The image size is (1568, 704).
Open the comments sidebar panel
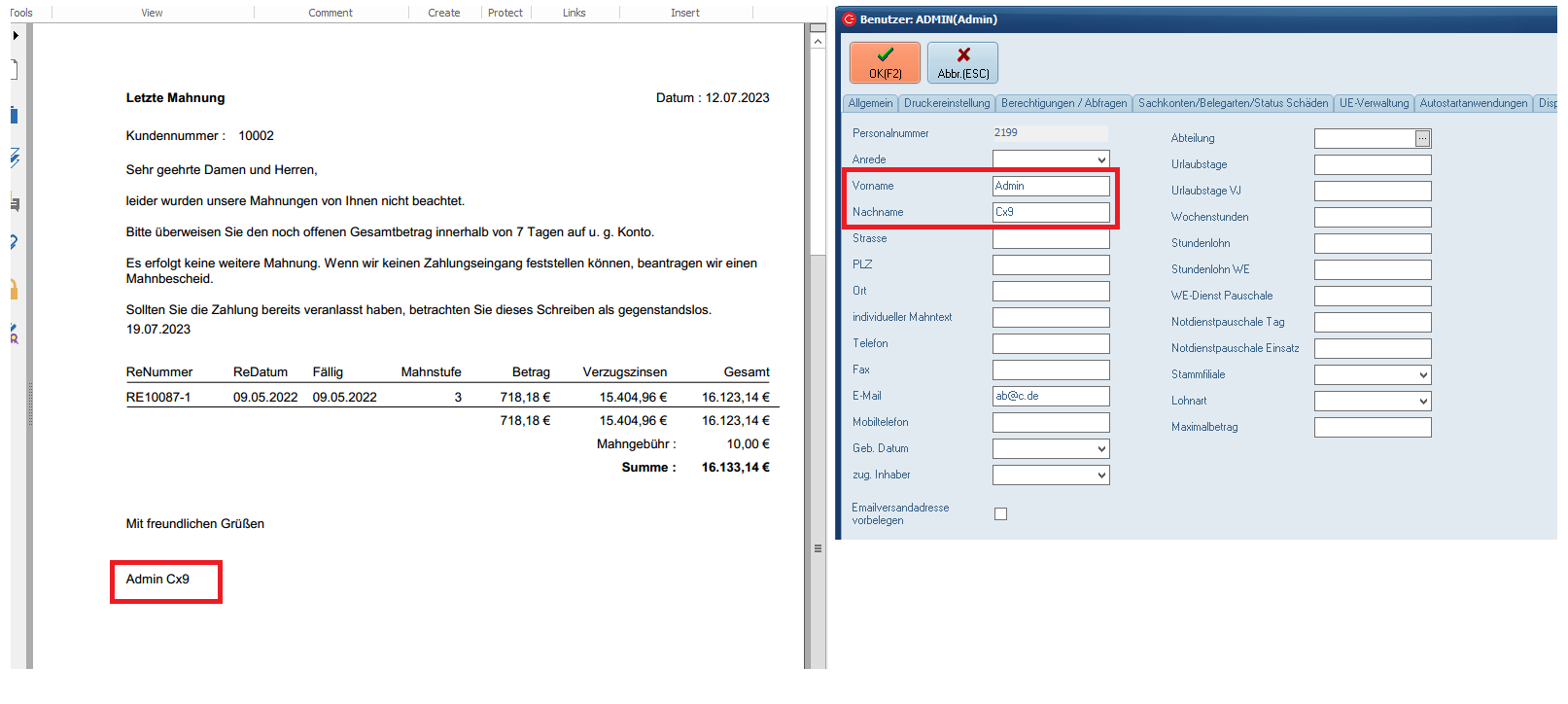(15, 204)
